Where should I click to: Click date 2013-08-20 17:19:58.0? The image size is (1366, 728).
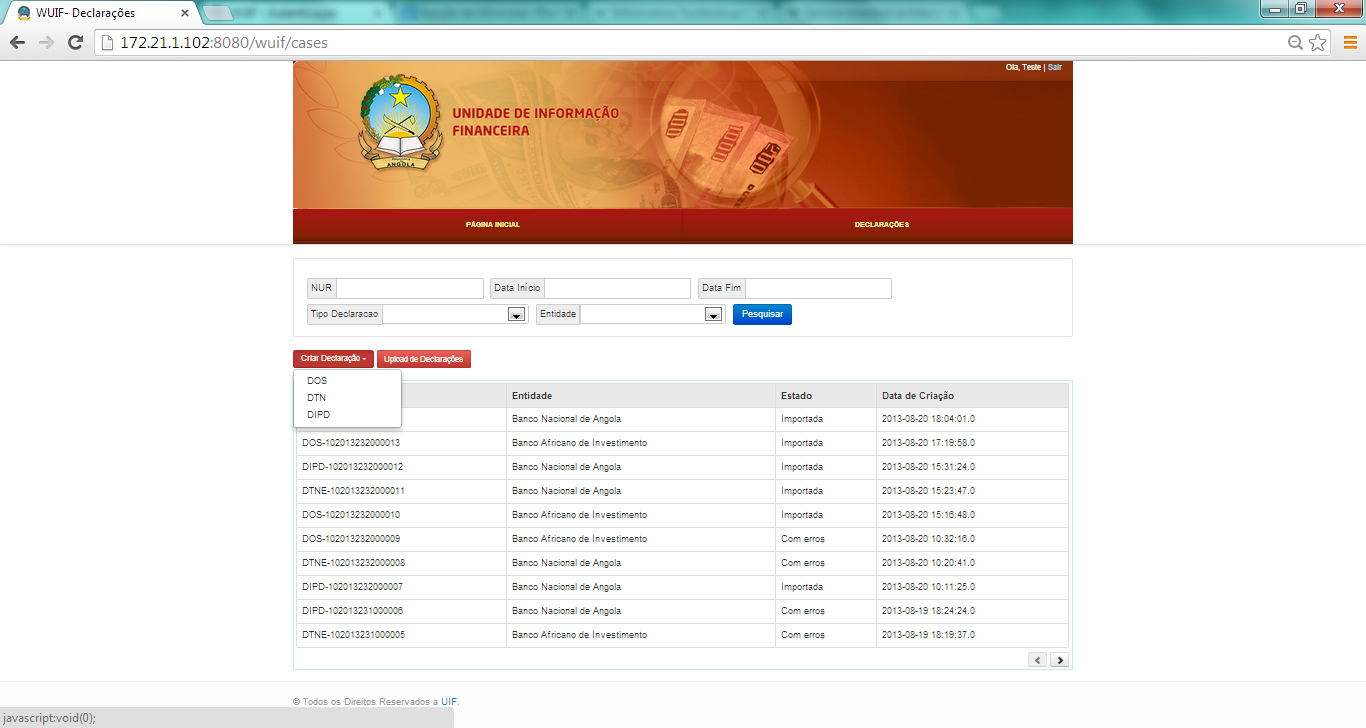coord(928,443)
